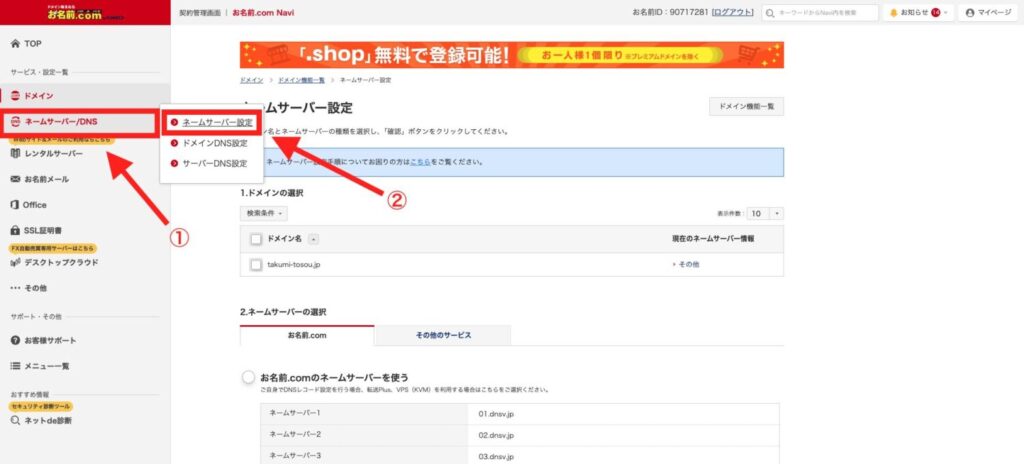Open TOP from the home icon
1024x464 pixels.
16,44
